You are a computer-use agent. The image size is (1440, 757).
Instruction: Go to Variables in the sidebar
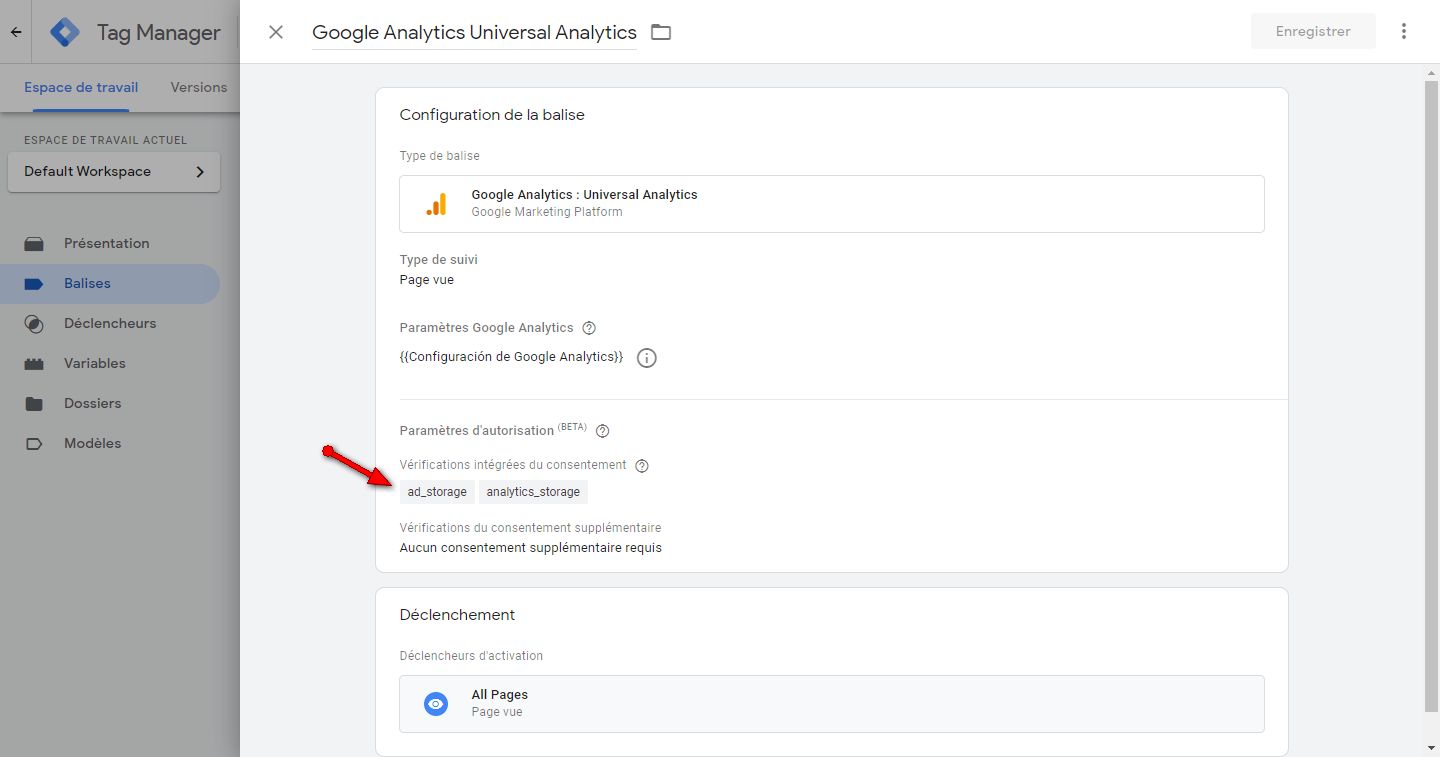pyautogui.click(x=95, y=363)
